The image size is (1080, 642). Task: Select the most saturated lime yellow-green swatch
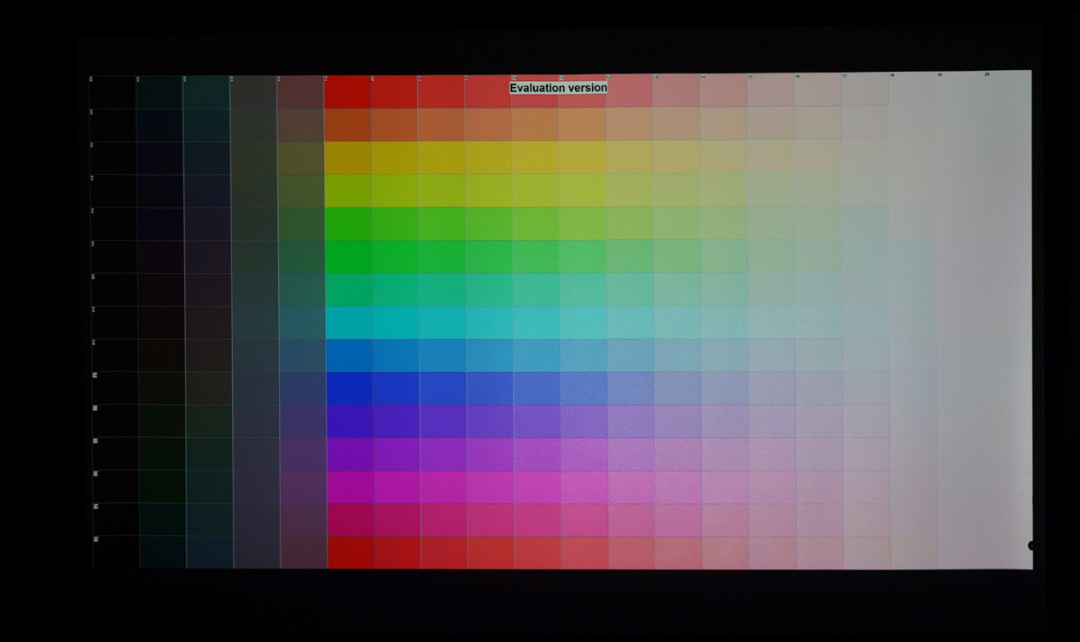[x=347, y=191]
